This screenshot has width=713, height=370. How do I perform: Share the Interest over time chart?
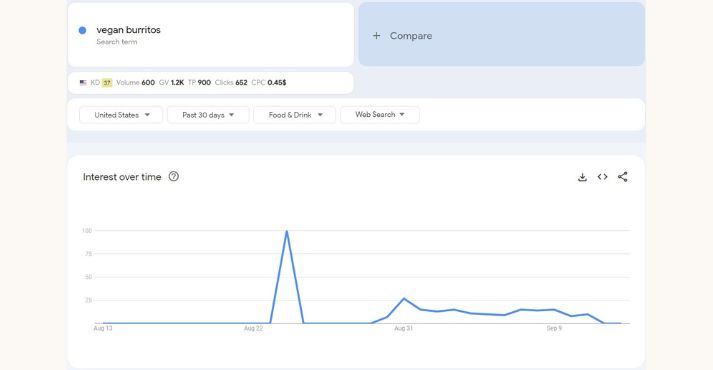pyautogui.click(x=623, y=177)
